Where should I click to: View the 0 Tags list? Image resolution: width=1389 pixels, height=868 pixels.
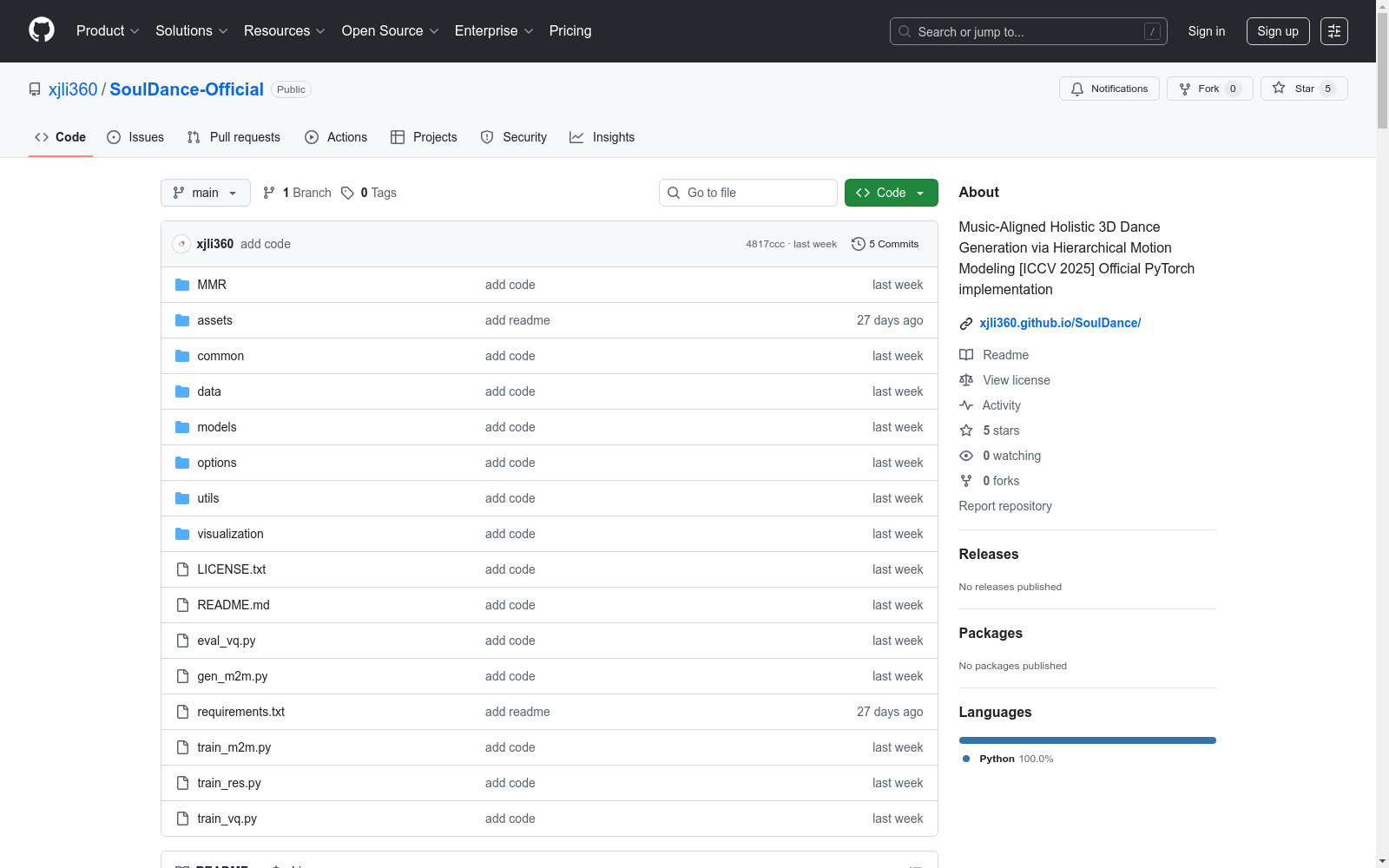pos(369,193)
